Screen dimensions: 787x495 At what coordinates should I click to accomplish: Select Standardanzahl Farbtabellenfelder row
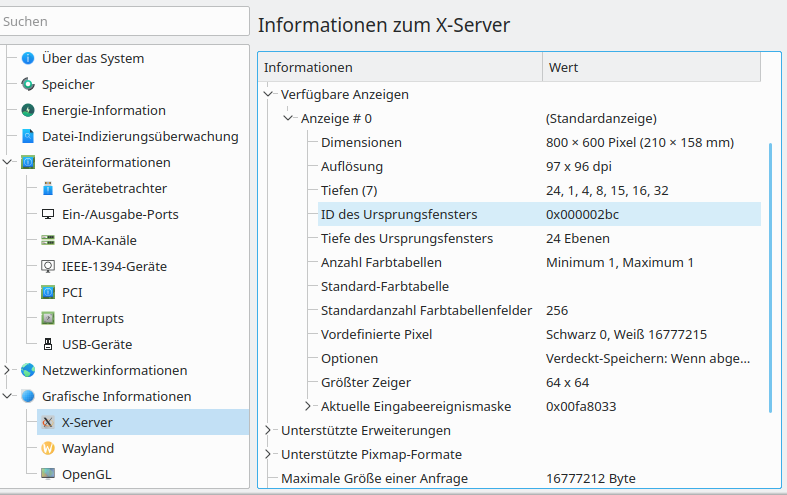point(540,310)
